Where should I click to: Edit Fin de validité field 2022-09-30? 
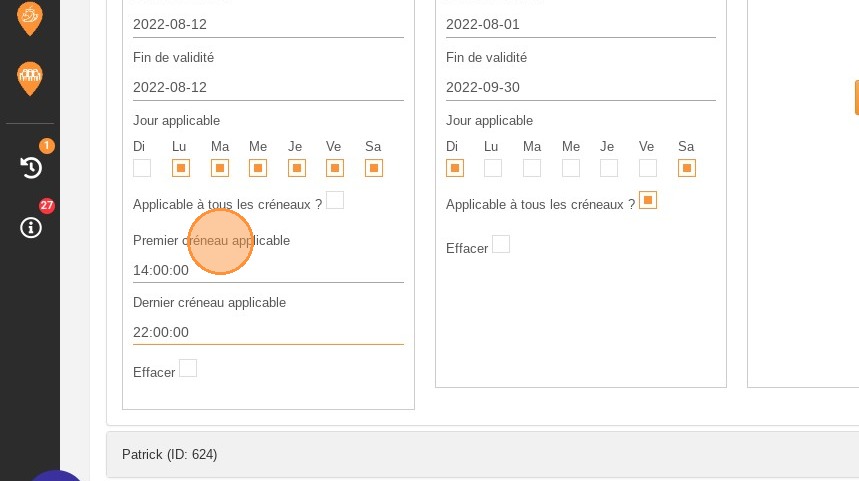pos(581,87)
